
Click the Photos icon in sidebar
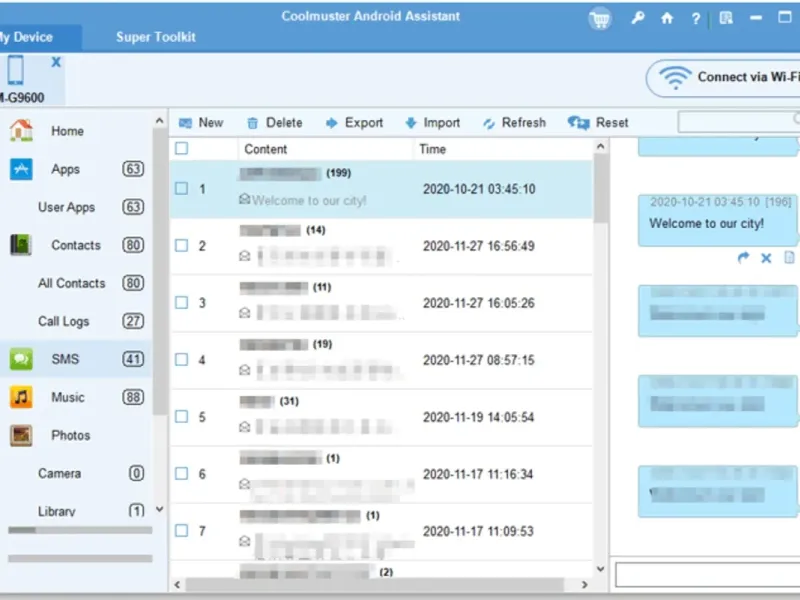(x=21, y=435)
